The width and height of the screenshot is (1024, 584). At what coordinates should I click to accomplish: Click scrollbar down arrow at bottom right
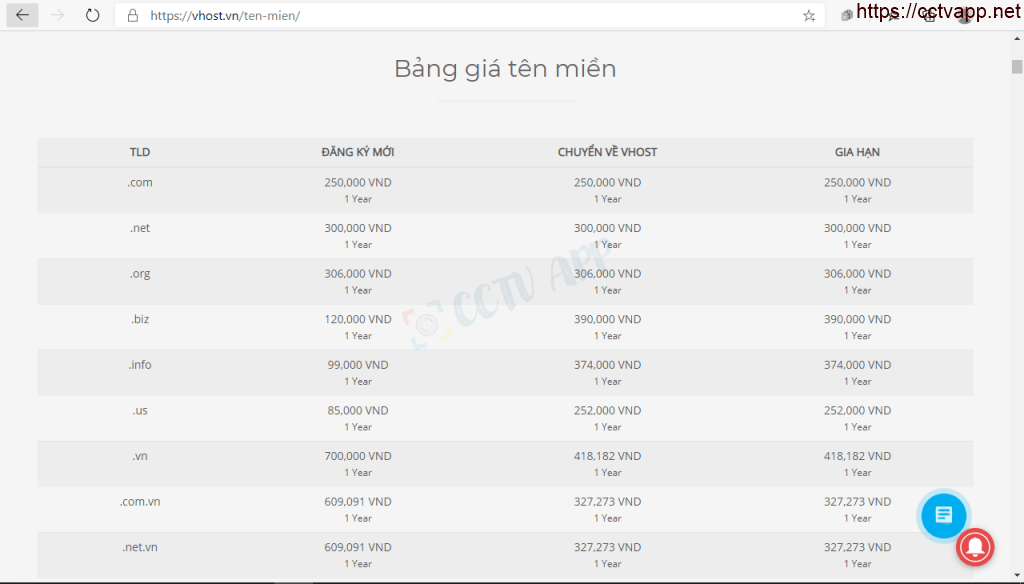1016,576
